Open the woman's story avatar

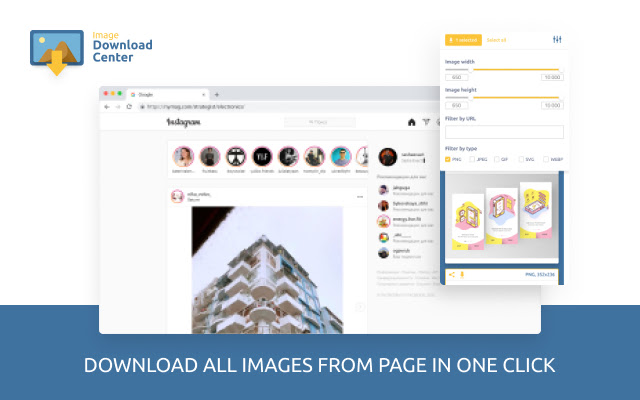[x=183, y=157]
